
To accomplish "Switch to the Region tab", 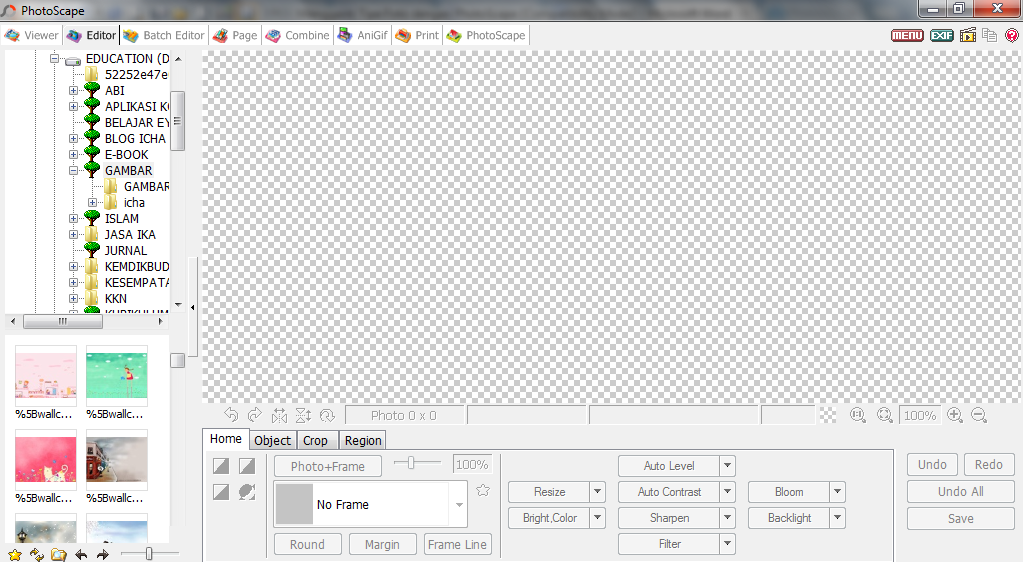I will point(363,441).
